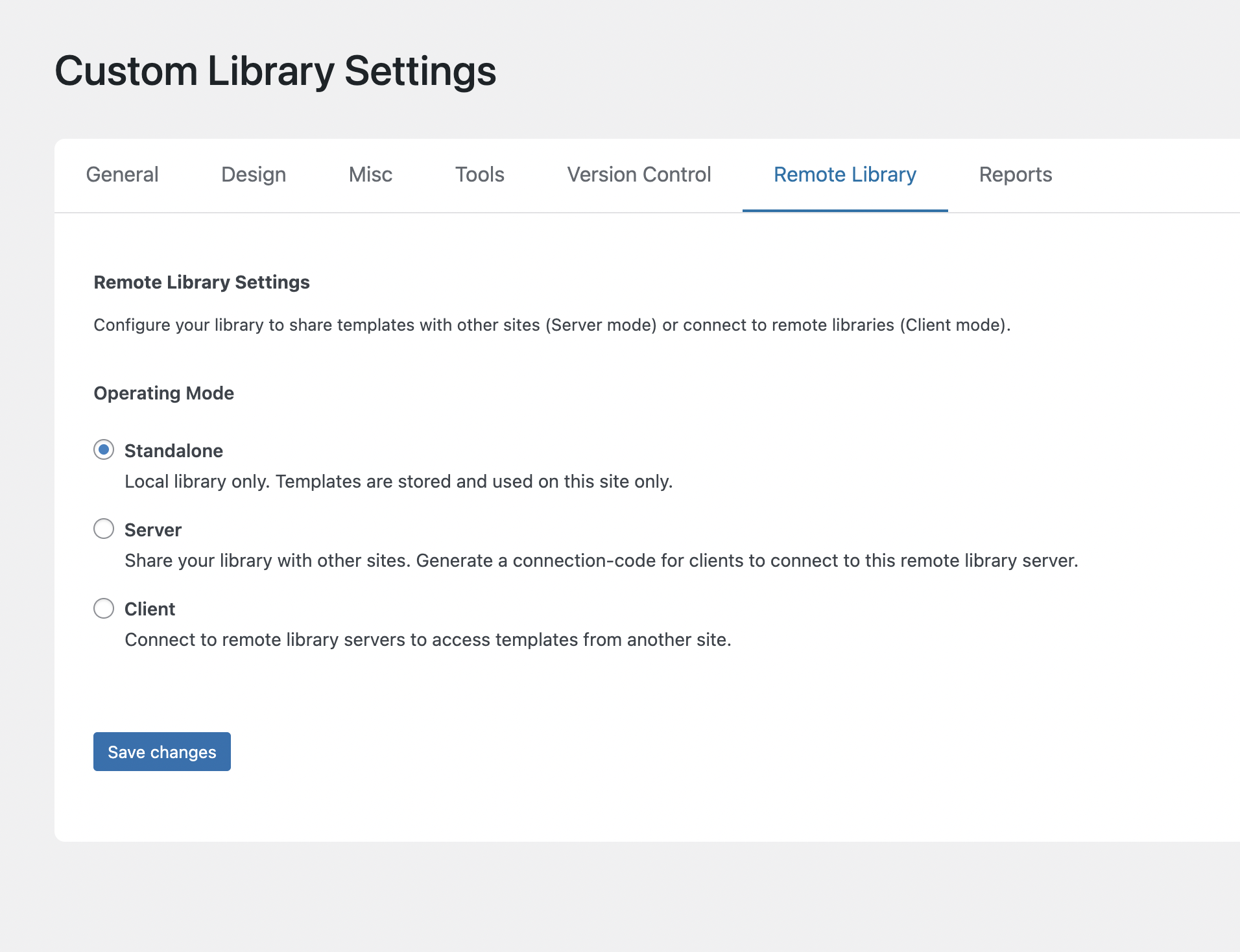Switch to the Version Control tab

(639, 174)
